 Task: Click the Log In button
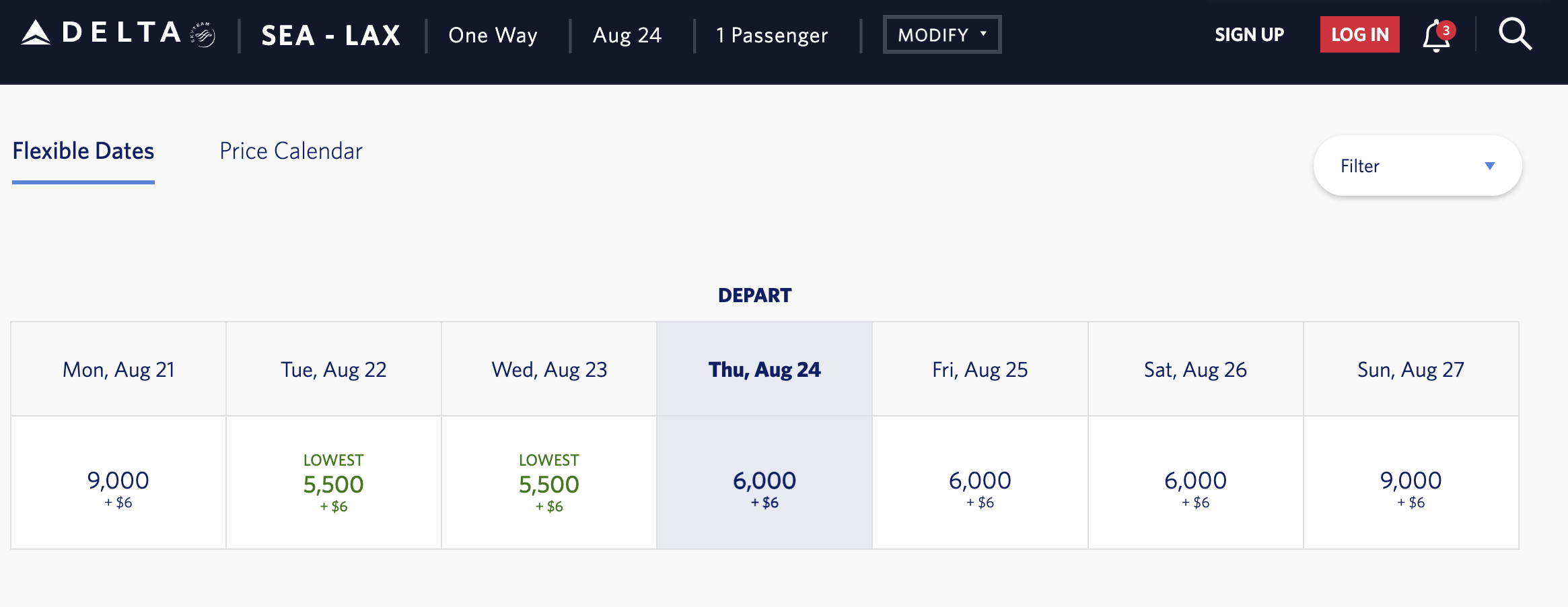point(1359,34)
